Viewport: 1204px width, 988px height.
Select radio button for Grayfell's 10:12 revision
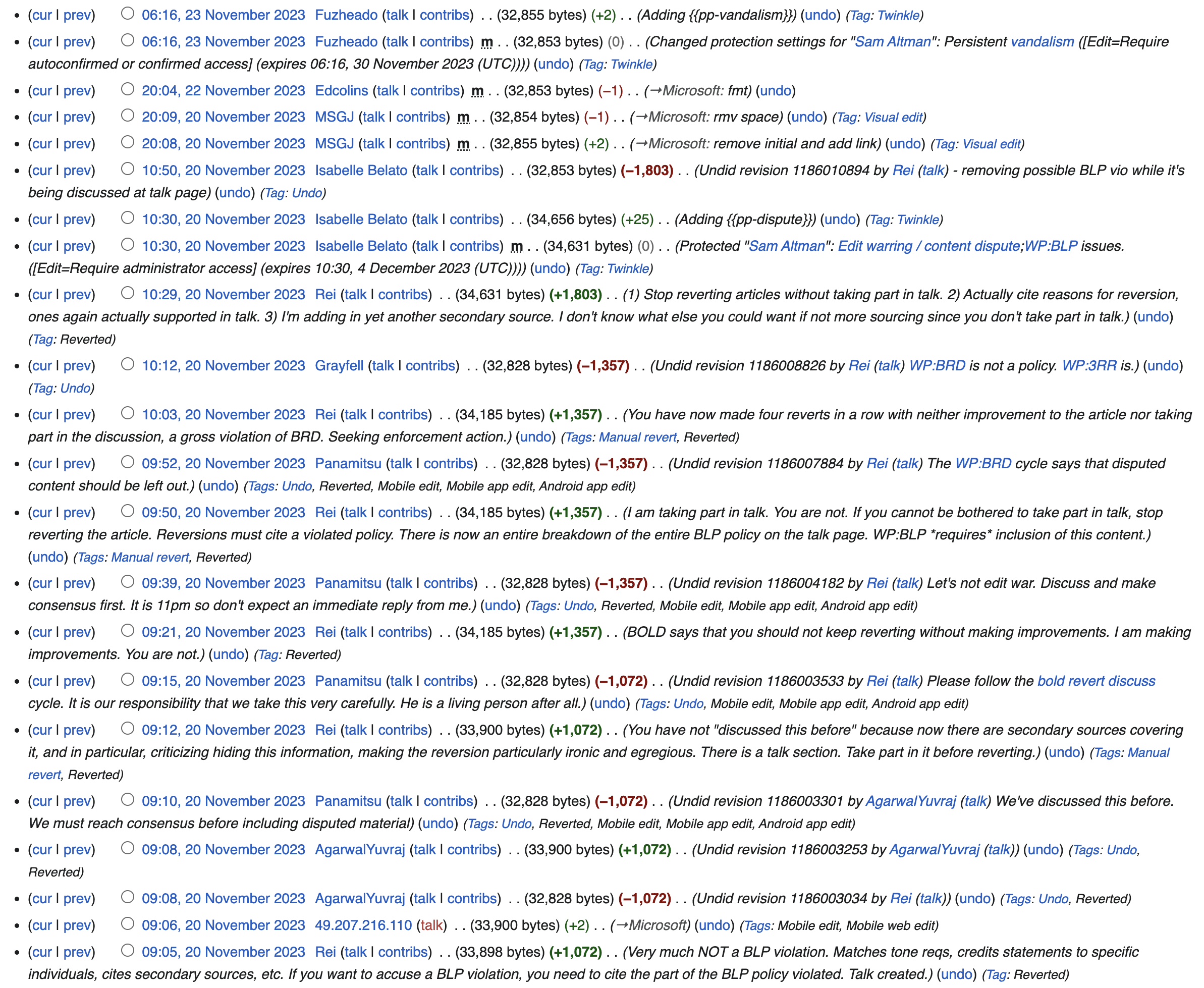[x=128, y=364]
